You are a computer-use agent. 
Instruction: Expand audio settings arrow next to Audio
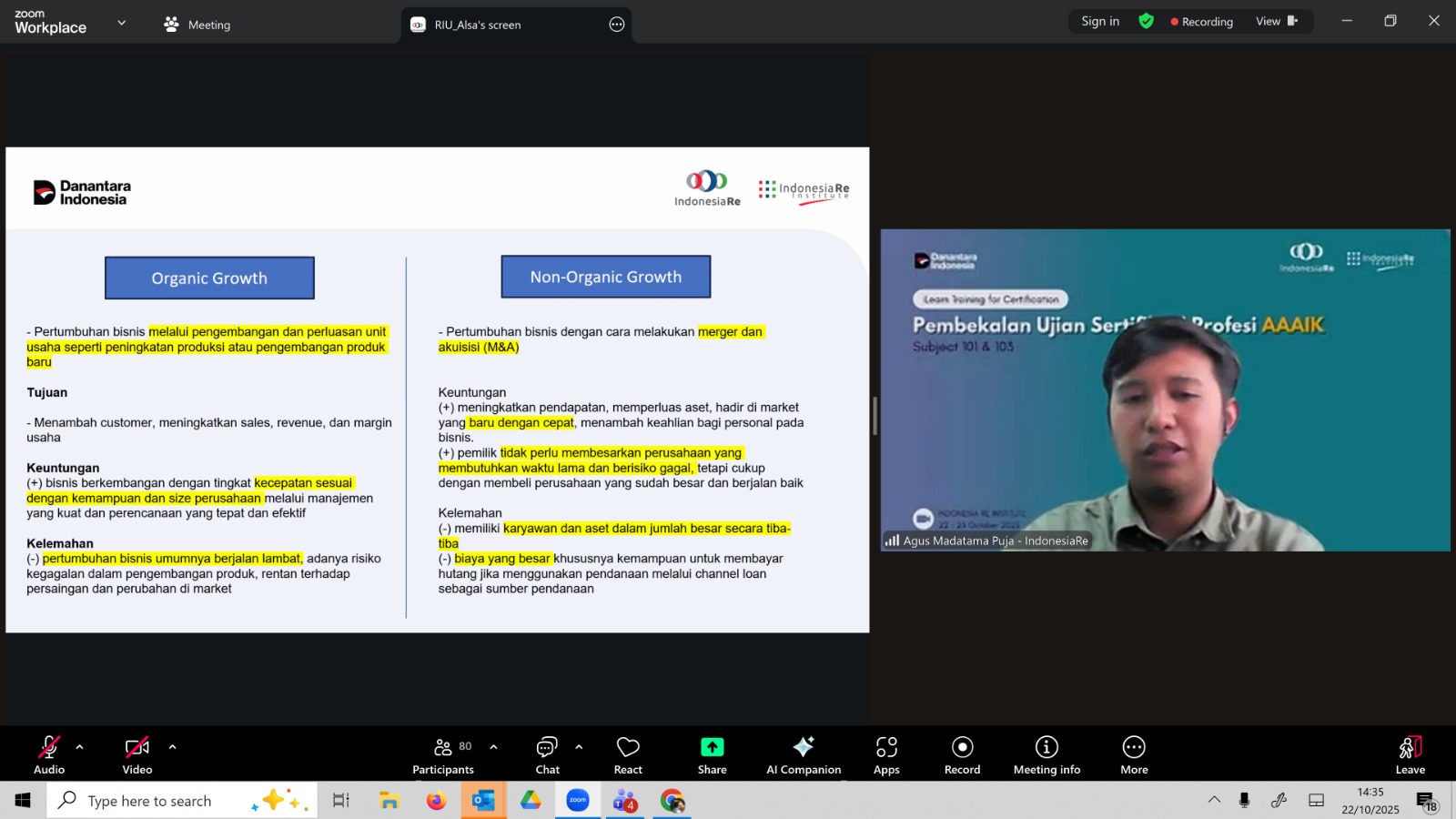coord(80,747)
